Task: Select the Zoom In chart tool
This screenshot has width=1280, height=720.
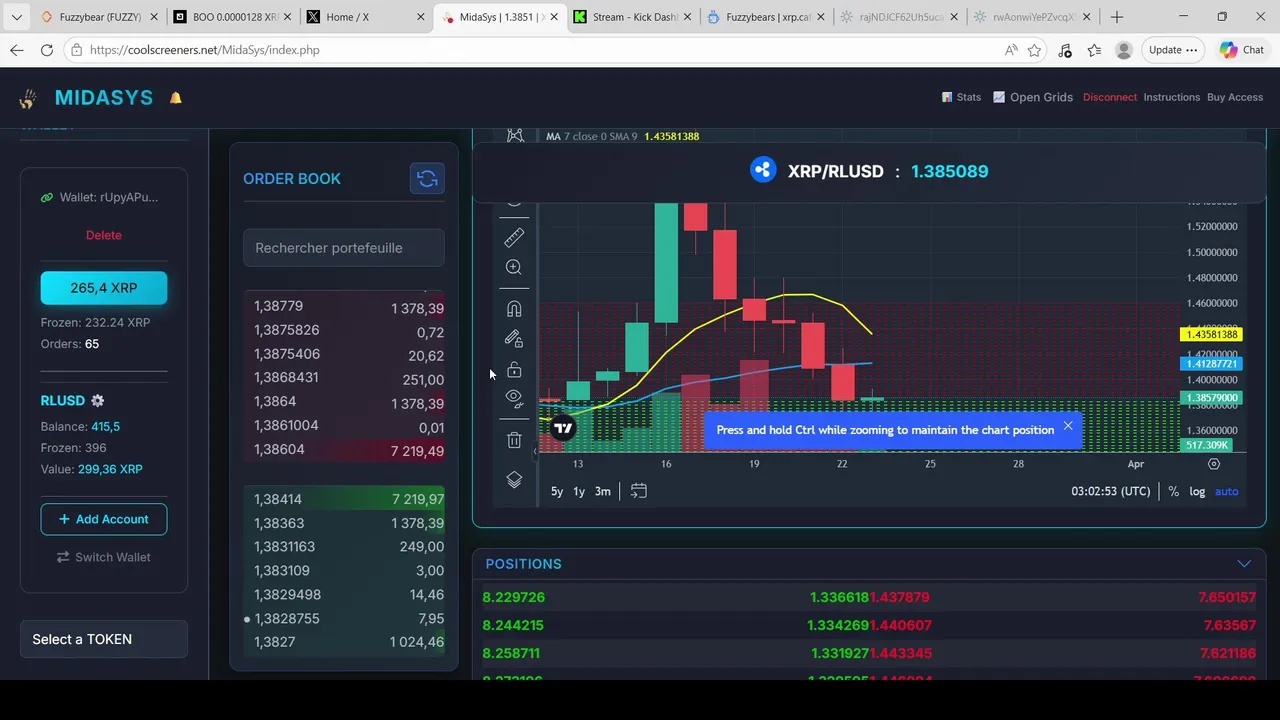Action: click(514, 268)
